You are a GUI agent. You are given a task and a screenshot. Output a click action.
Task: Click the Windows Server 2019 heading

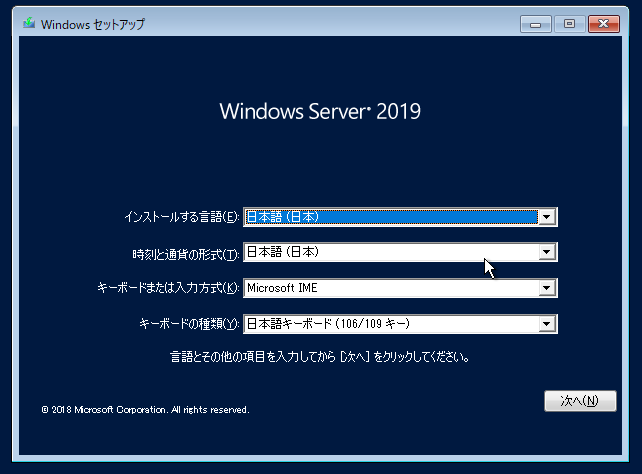320,111
